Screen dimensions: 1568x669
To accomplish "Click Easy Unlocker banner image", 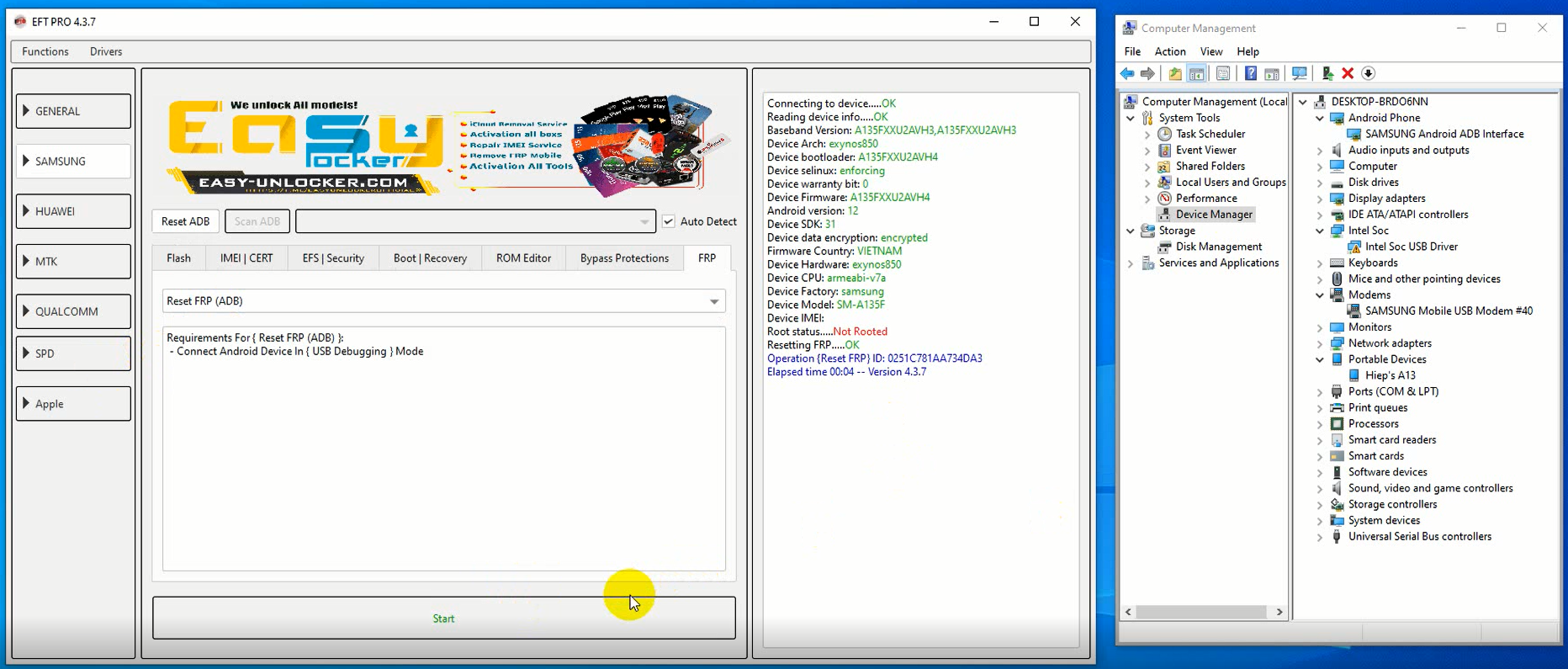I will [446, 146].
